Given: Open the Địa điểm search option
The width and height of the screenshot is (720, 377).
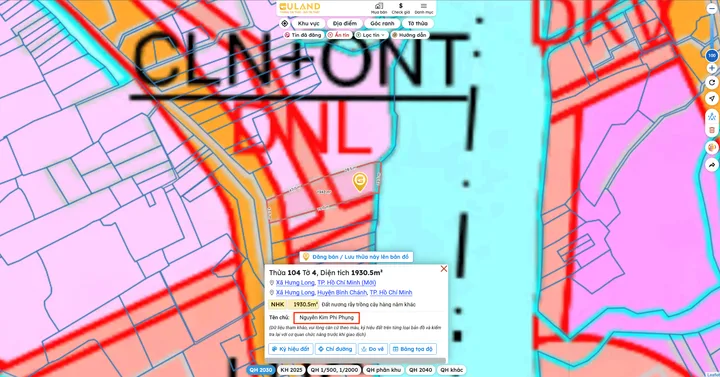Looking at the screenshot, I should click(x=345, y=23).
